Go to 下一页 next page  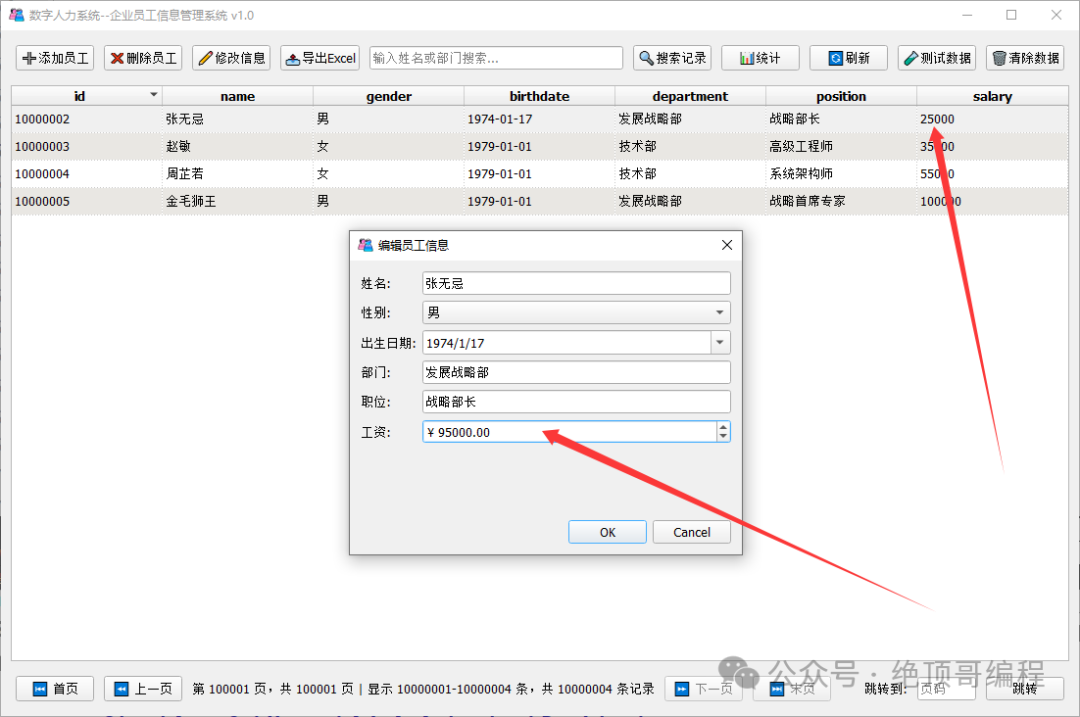tap(703, 689)
